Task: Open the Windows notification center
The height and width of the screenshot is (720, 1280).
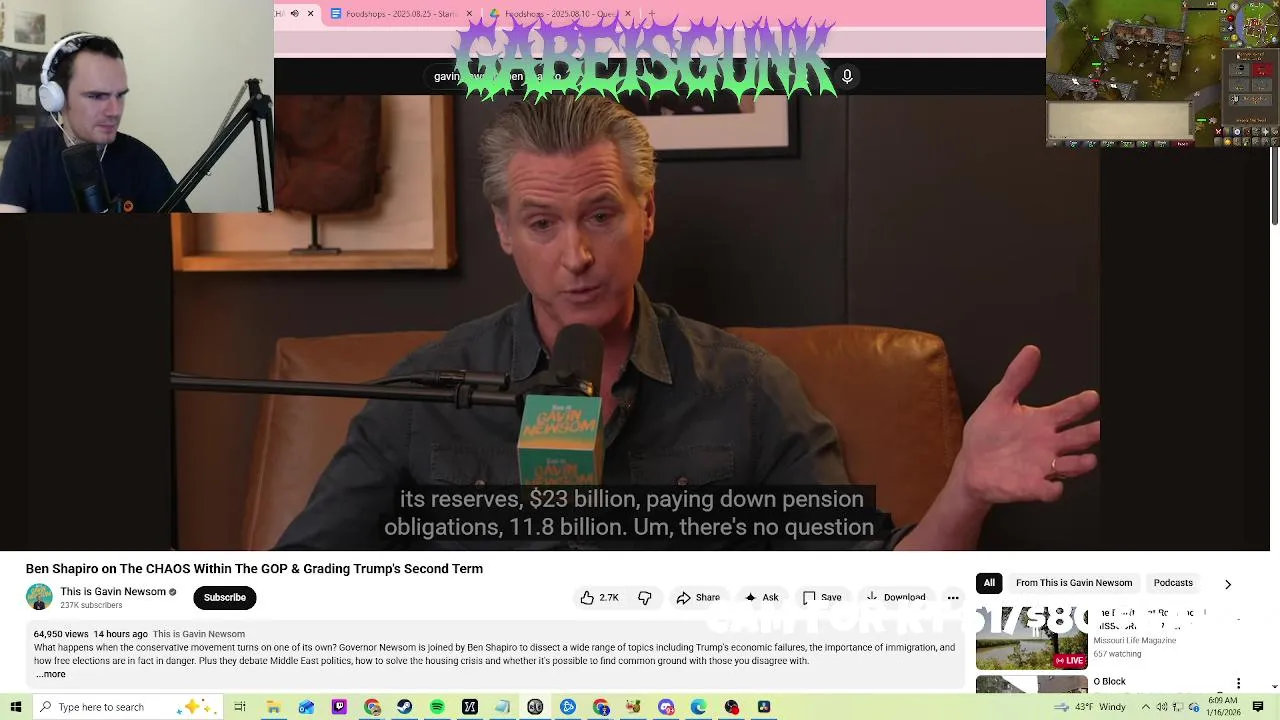Action: pos(1258,707)
